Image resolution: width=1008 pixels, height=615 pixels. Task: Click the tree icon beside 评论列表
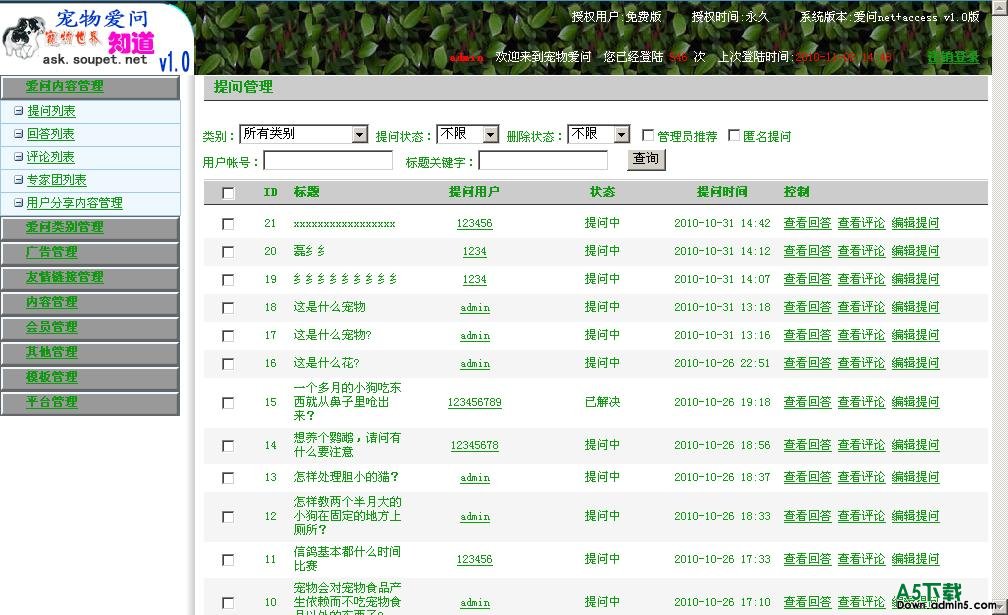tap(19, 157)
